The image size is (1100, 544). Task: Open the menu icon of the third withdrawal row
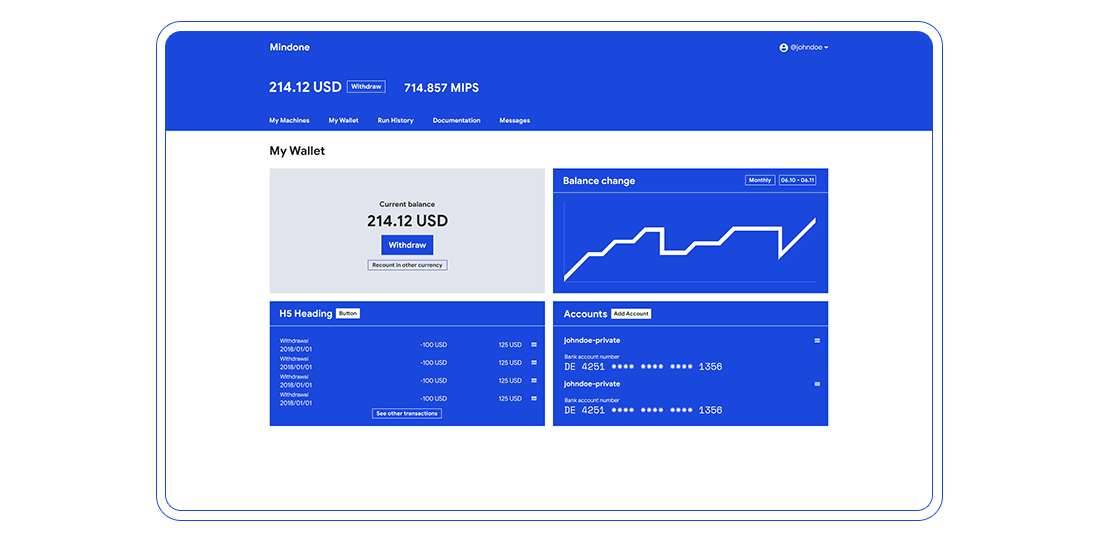534,380
